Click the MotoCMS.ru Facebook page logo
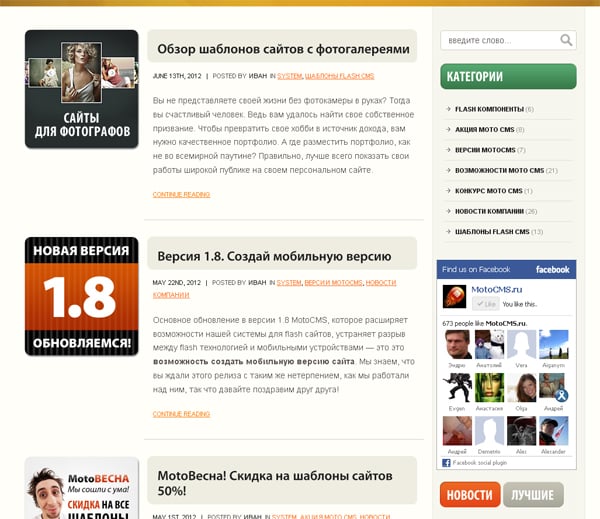The image size is (600, 519). pyautogui.click(x=455, y=296)
